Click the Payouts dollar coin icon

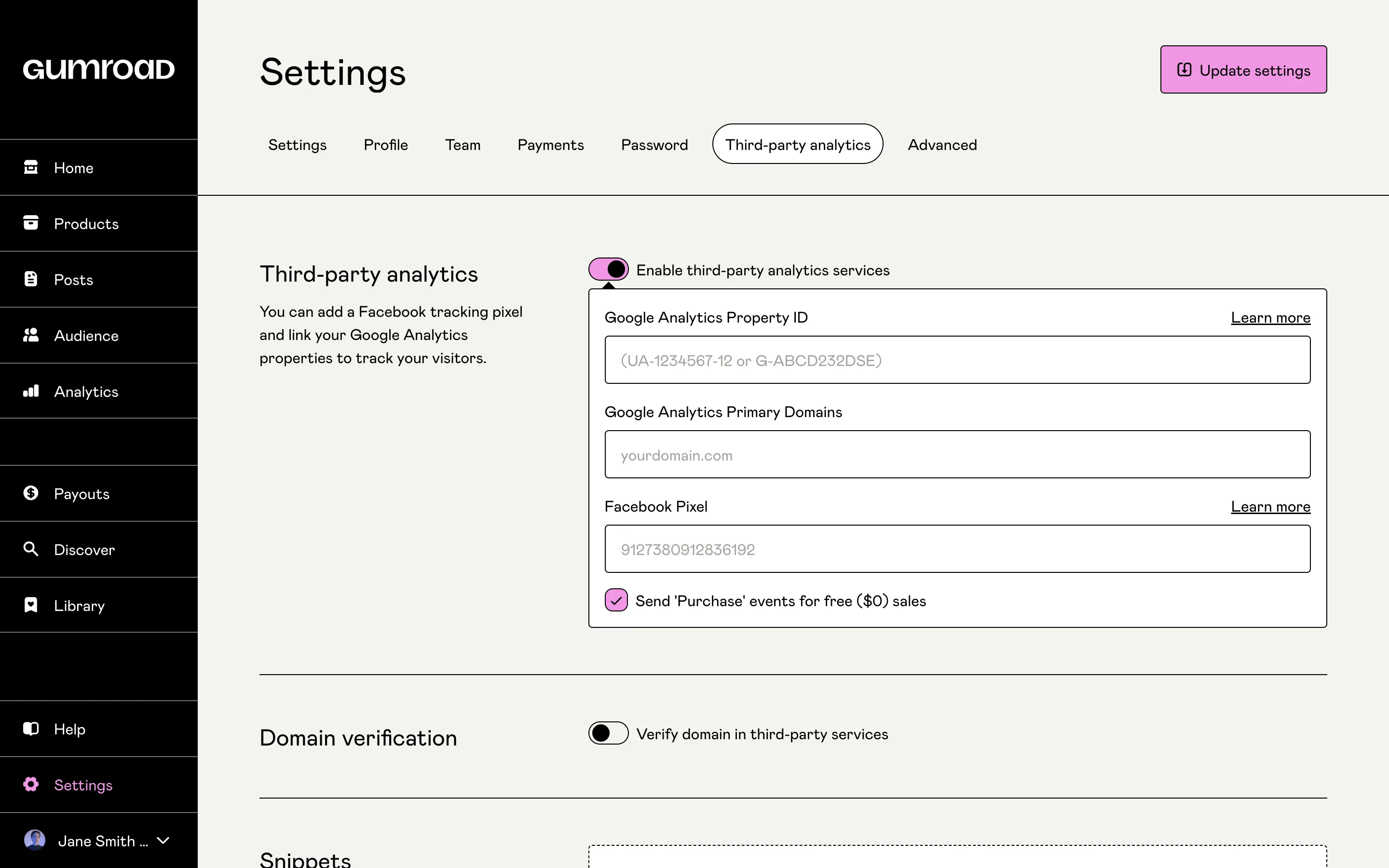click(x=31, y=493)
